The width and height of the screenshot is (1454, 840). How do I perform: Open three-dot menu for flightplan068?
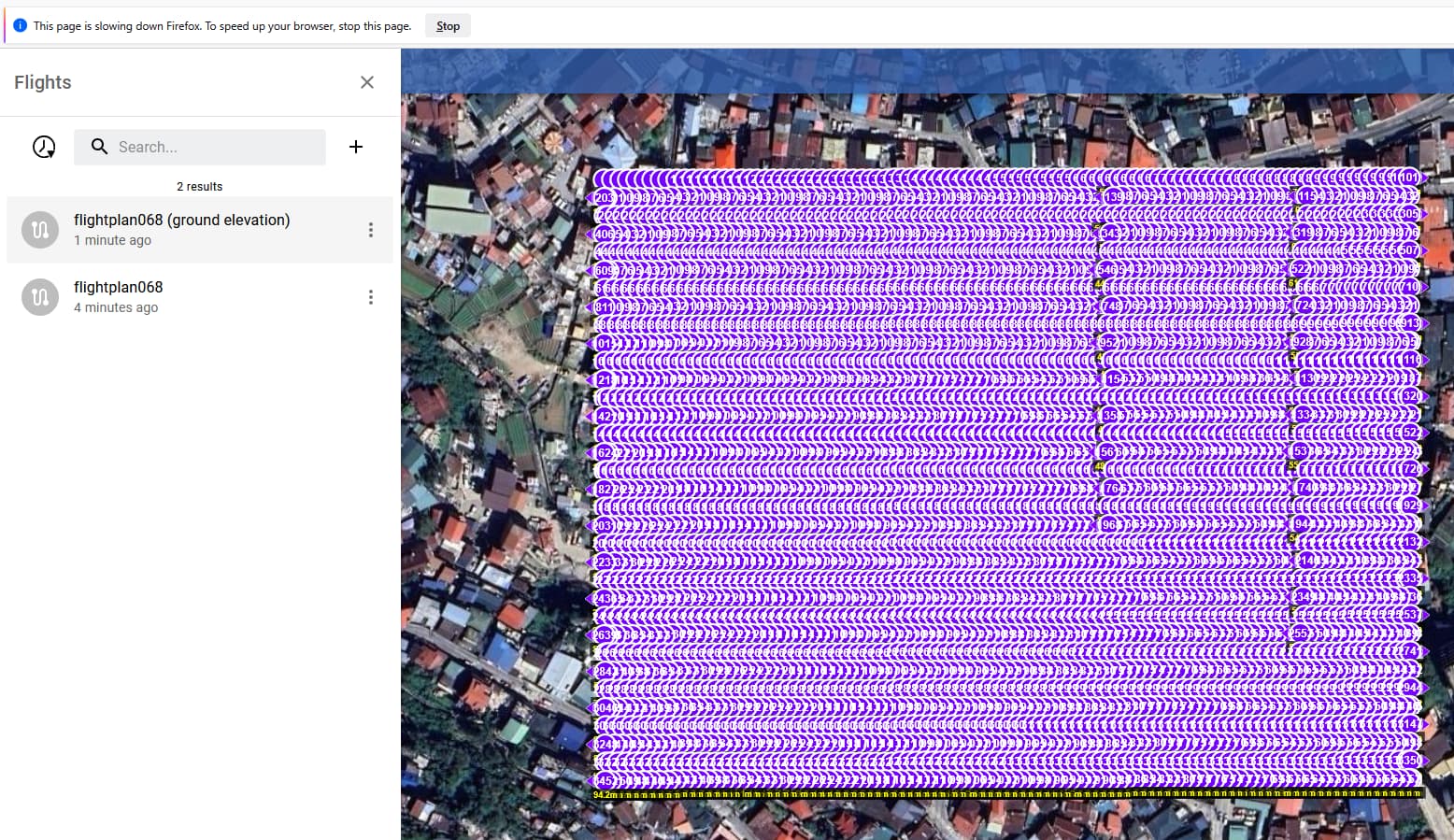point(371,297)
